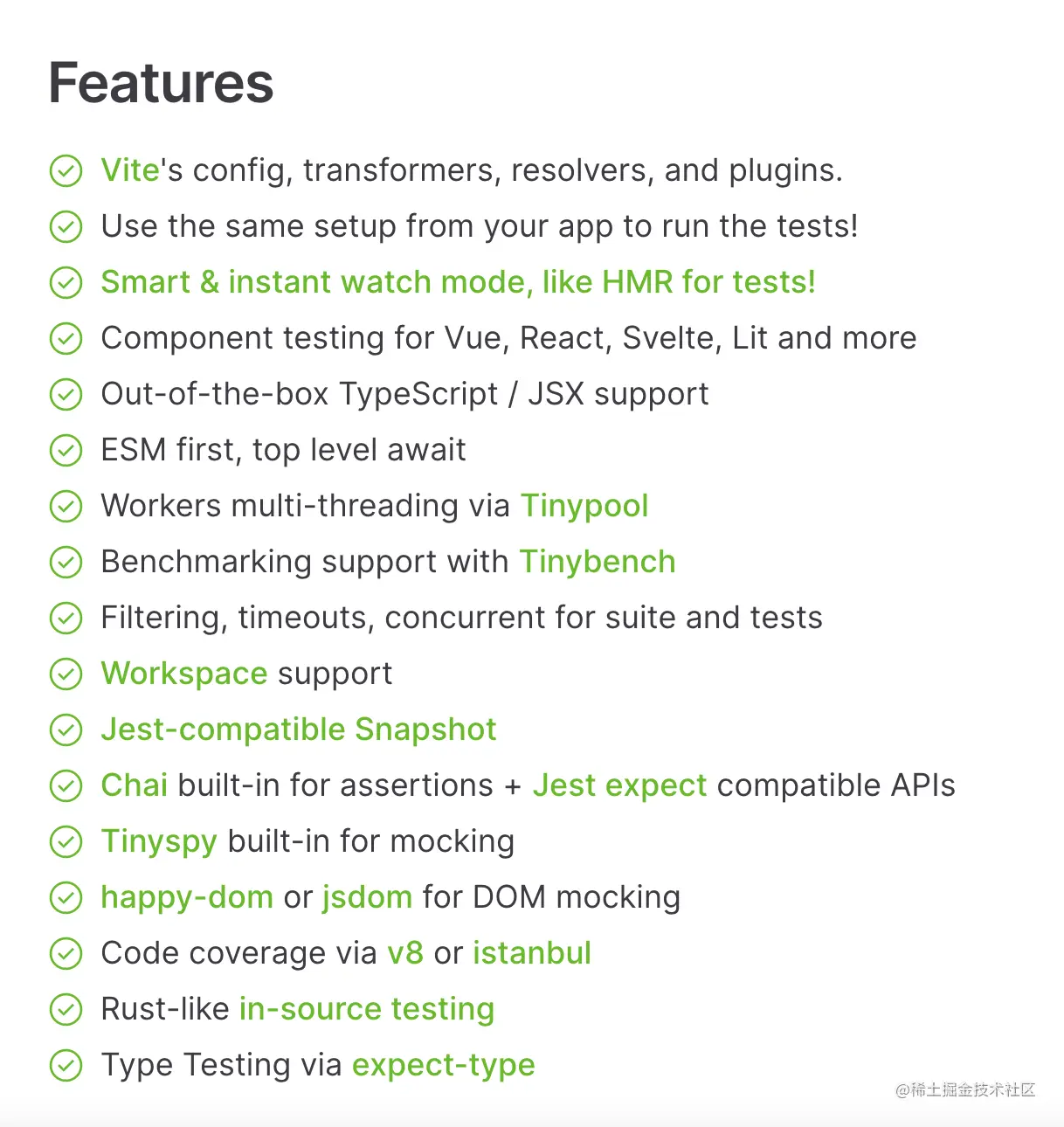
Task: Open the Jest expect link
Action: [x=619, y=785]
